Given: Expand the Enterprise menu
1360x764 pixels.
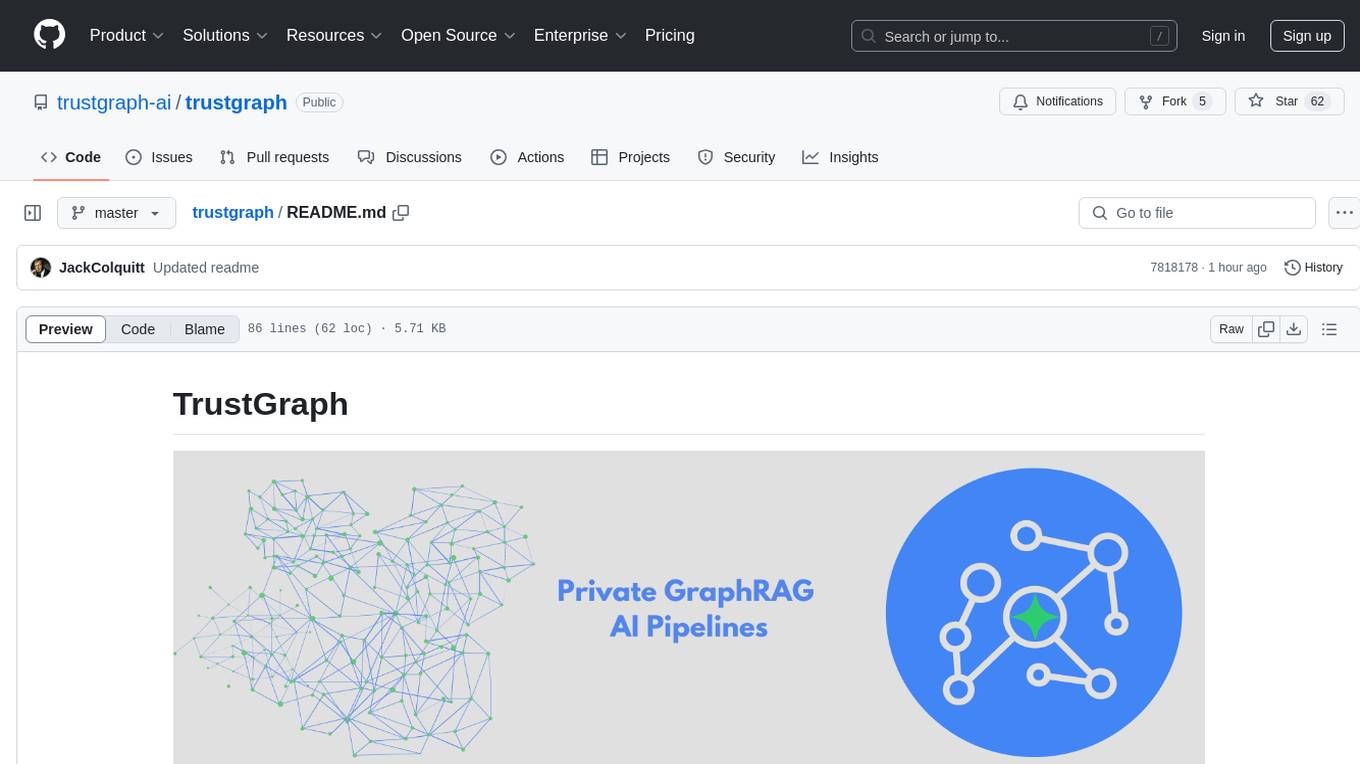Looking at the screenshot, I should pos(580,35).
